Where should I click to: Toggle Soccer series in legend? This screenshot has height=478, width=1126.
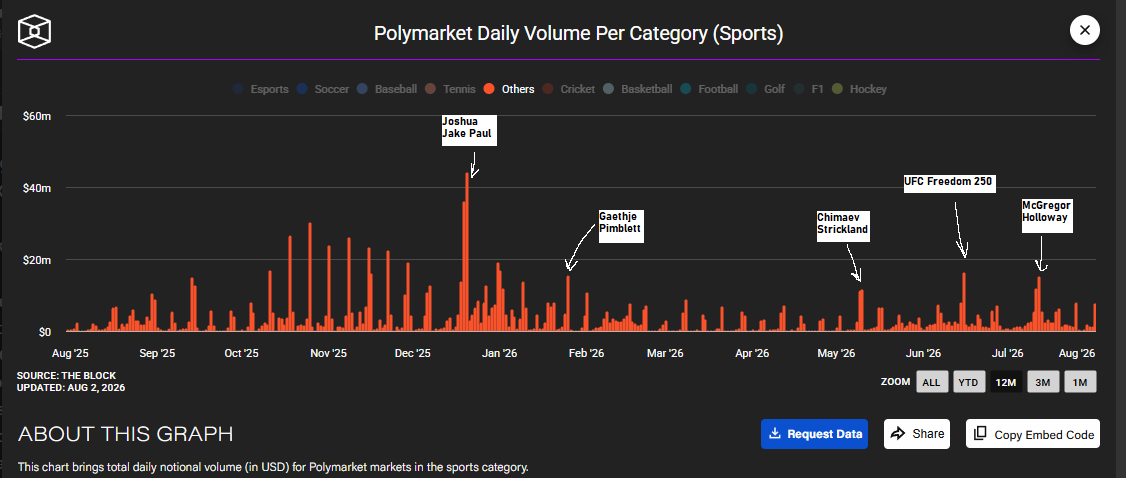[322, 89]
